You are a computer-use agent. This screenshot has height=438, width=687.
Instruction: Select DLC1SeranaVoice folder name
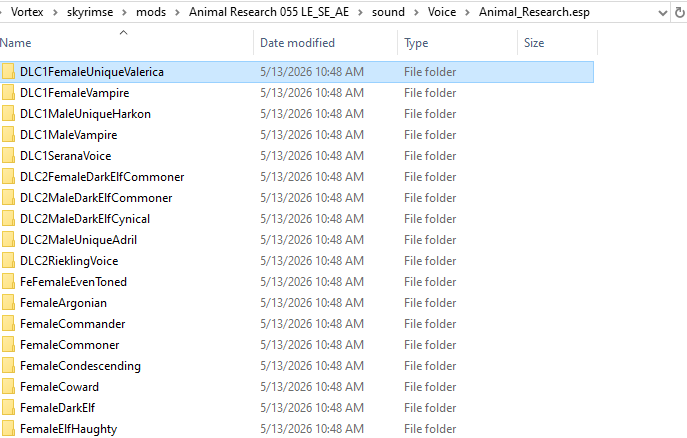click(66, 156)
